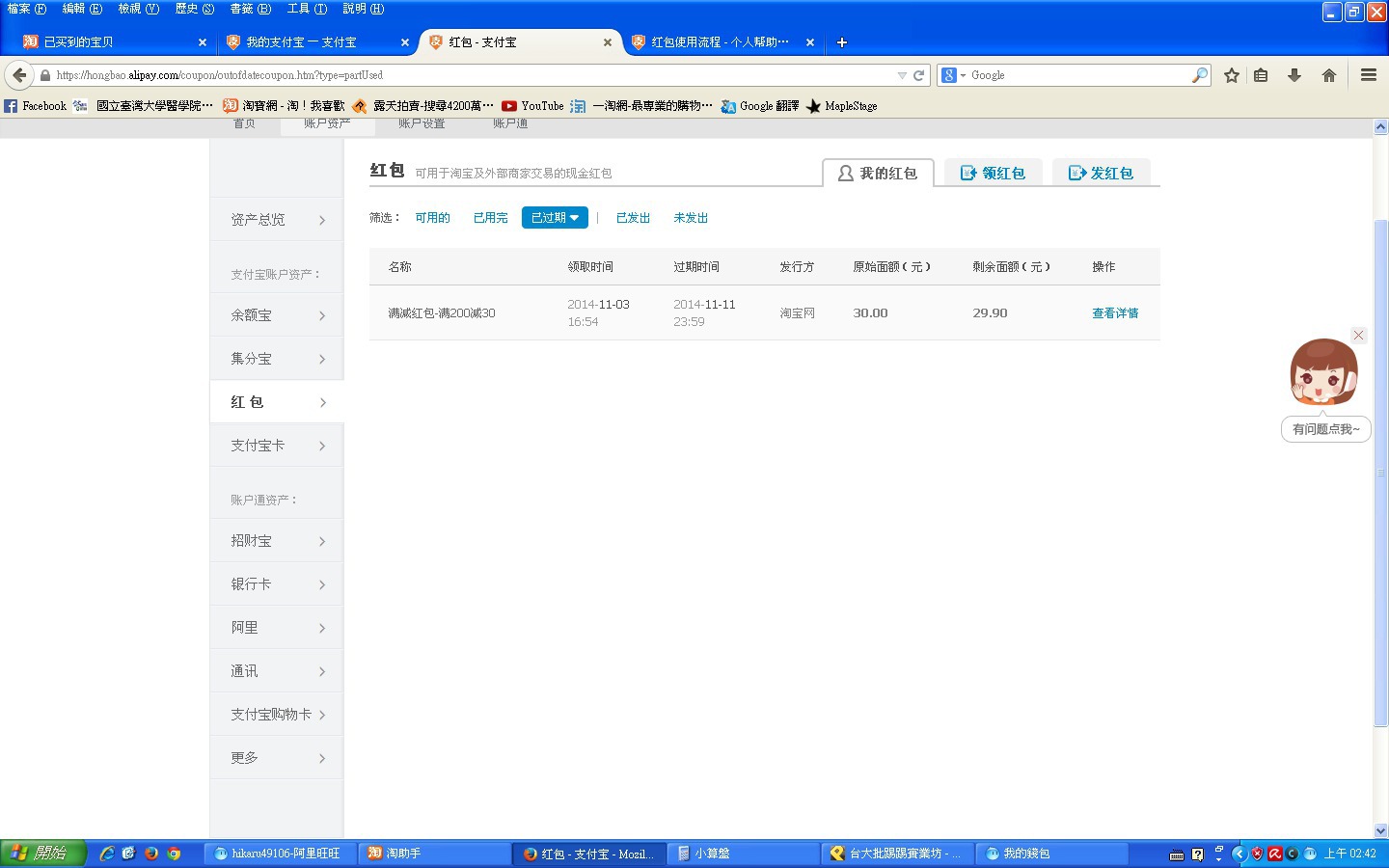Click the browser back arrow button

tap(19, 75)
